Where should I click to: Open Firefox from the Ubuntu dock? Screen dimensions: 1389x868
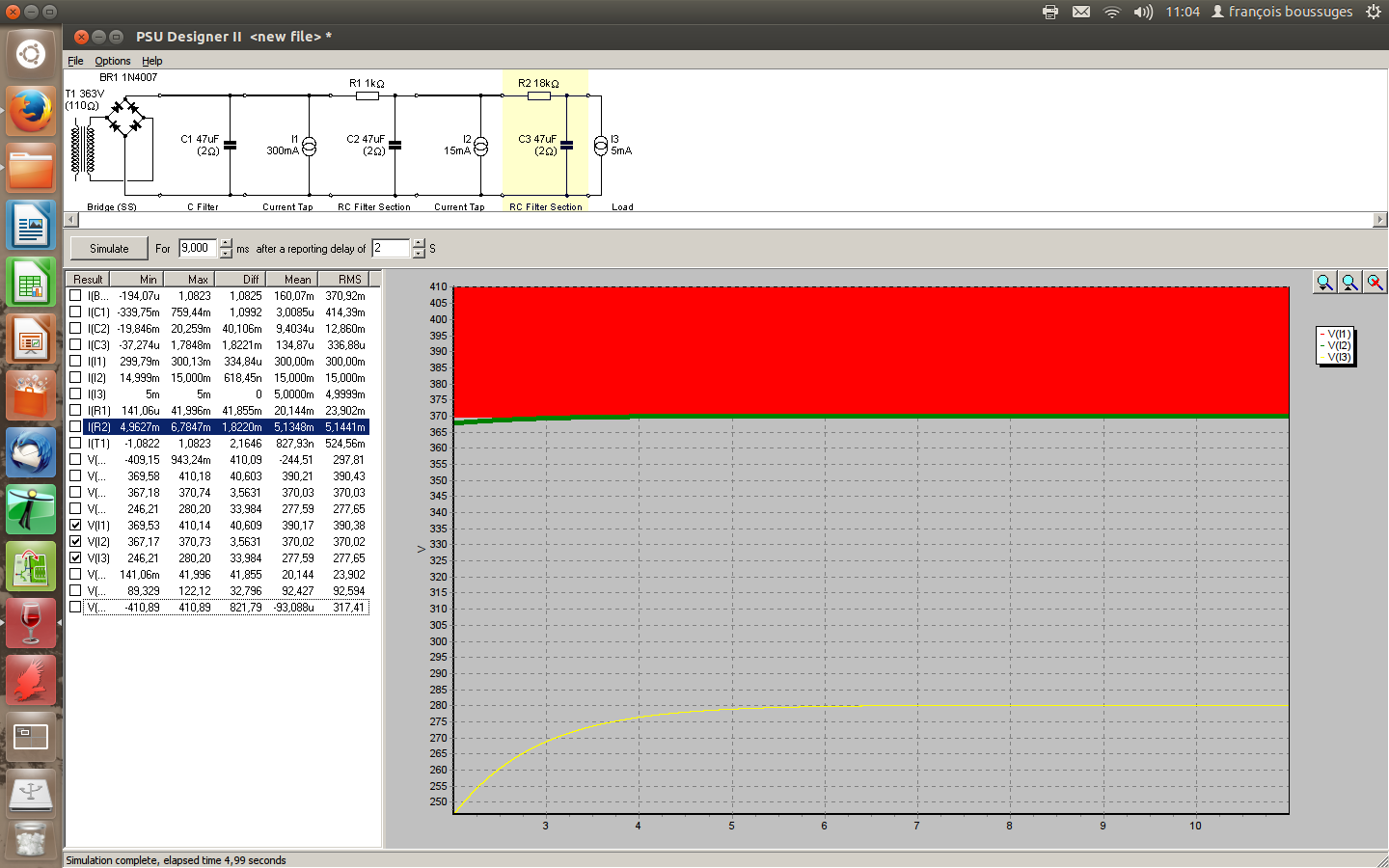31,112
